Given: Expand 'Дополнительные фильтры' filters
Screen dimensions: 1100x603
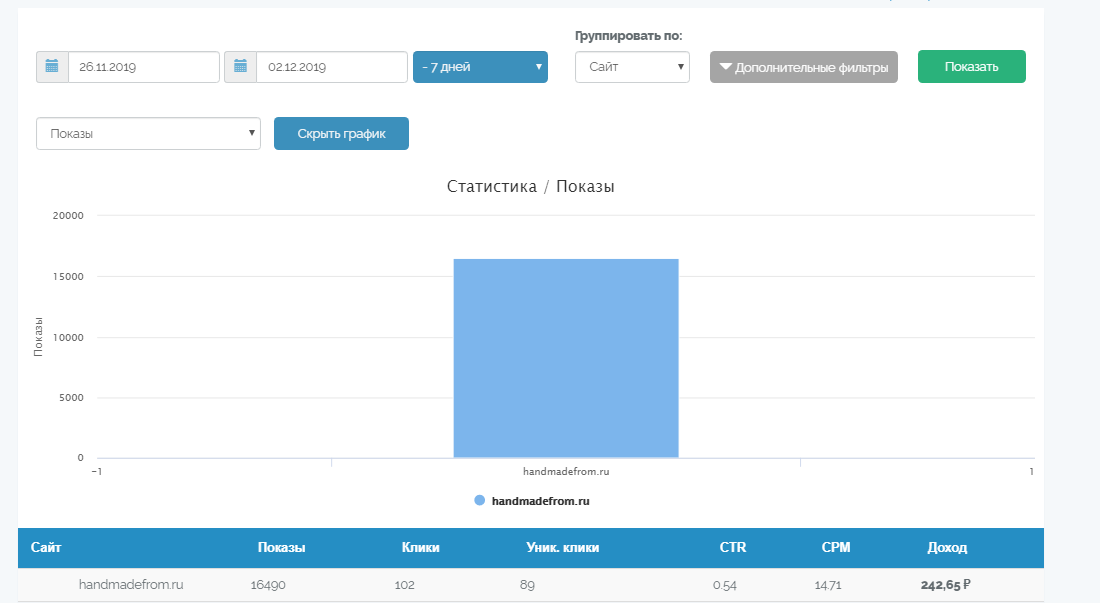Looking at the screenshot, I should click(x=804, y=67).
